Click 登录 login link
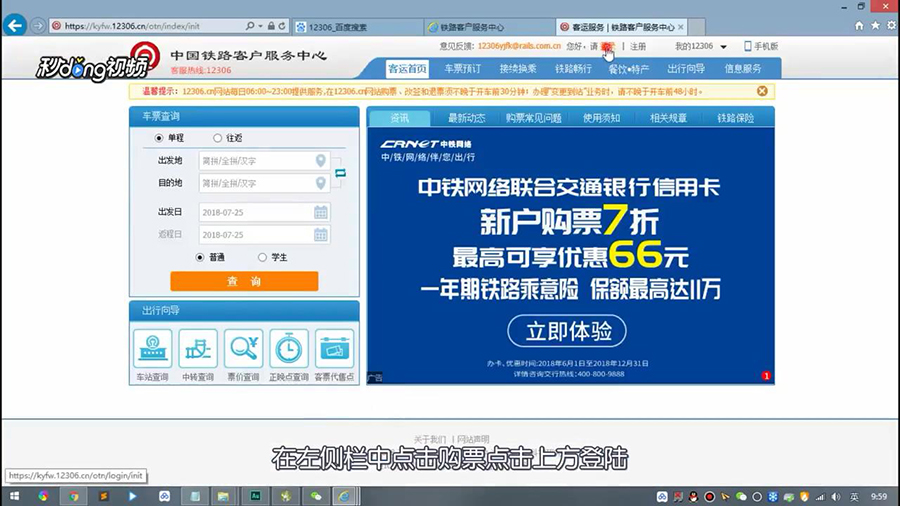Image resolution: width=900 pixels, height=506 pixels. pos(608,46)
